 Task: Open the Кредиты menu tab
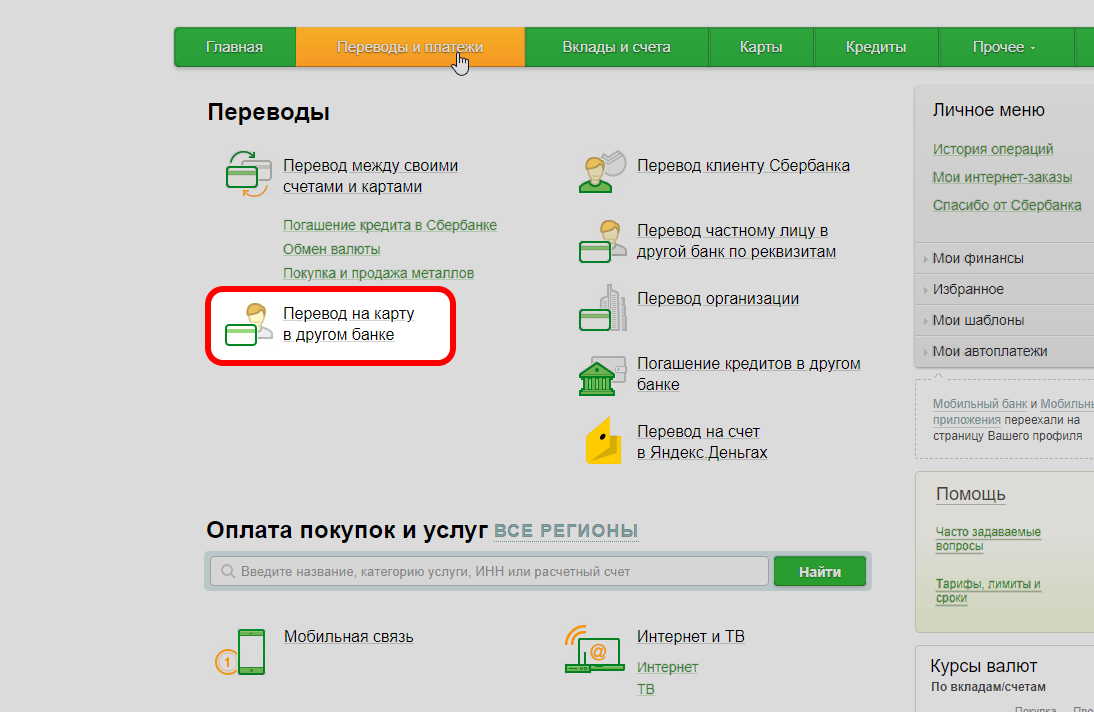(875, 47)
